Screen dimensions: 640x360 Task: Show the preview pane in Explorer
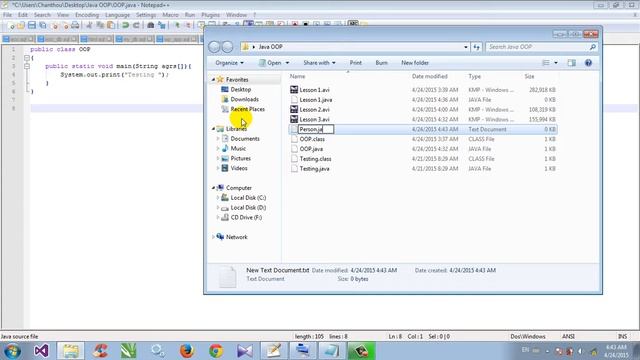pos(571,63)
